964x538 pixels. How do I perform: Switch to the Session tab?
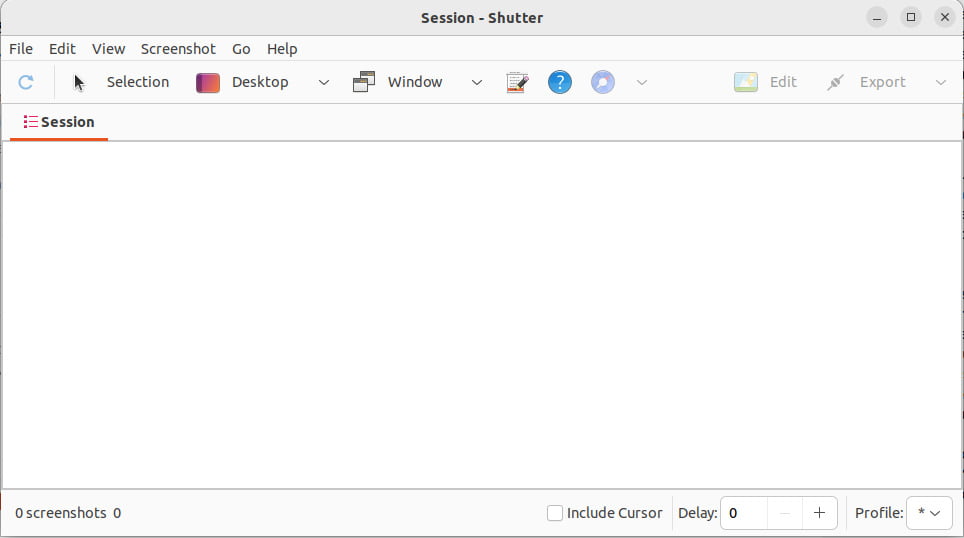tap(59, 122)
